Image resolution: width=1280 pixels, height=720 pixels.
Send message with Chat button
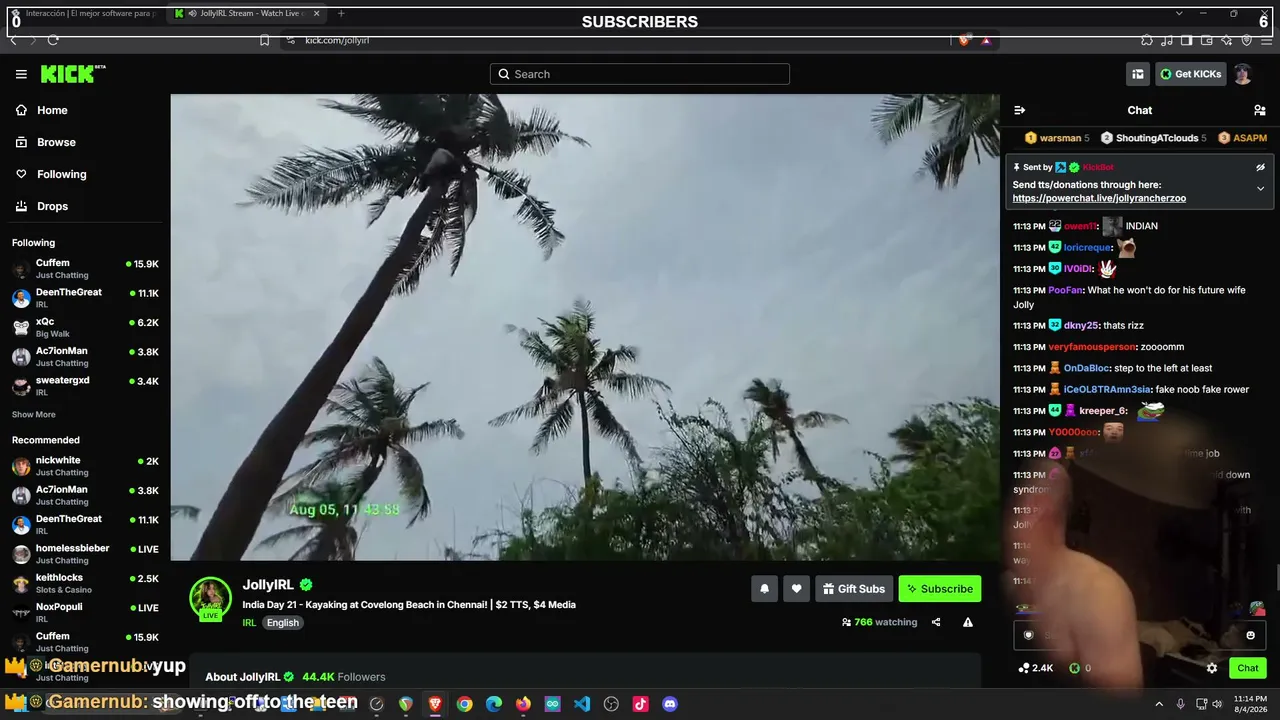click(1247, 668)
